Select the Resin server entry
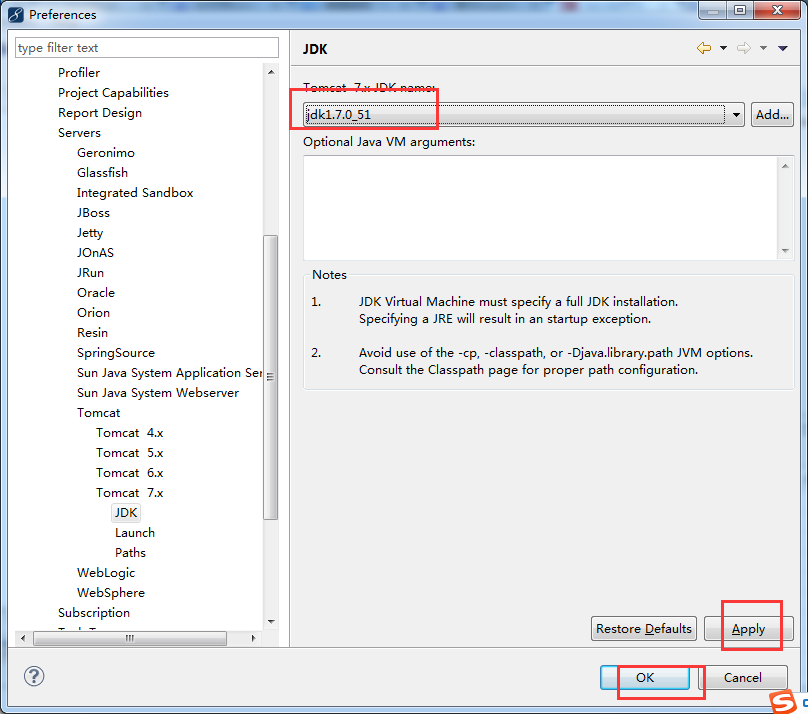The image size is (808, 714). (92, 333)
